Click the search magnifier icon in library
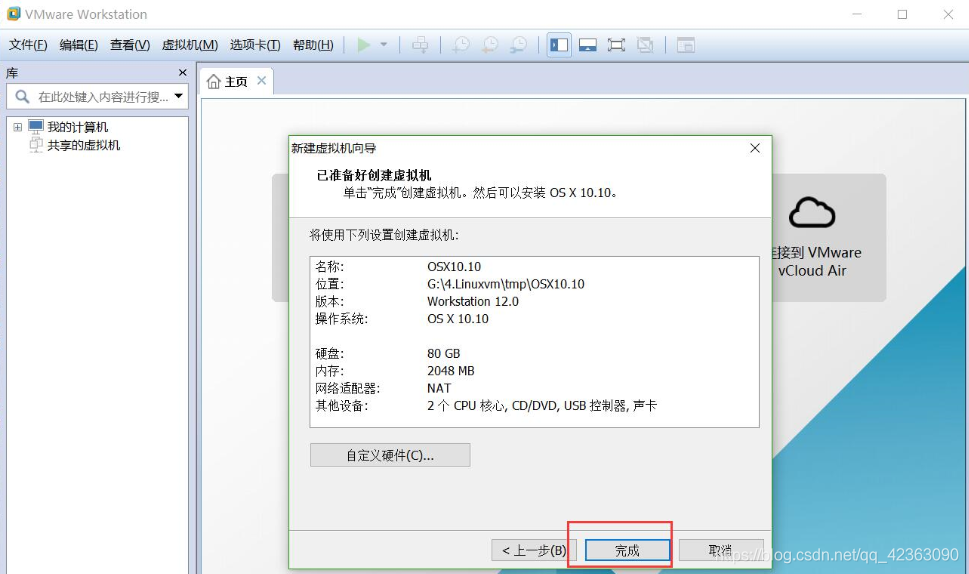This screenshot has width=969, height=574. tap(22, 97)
